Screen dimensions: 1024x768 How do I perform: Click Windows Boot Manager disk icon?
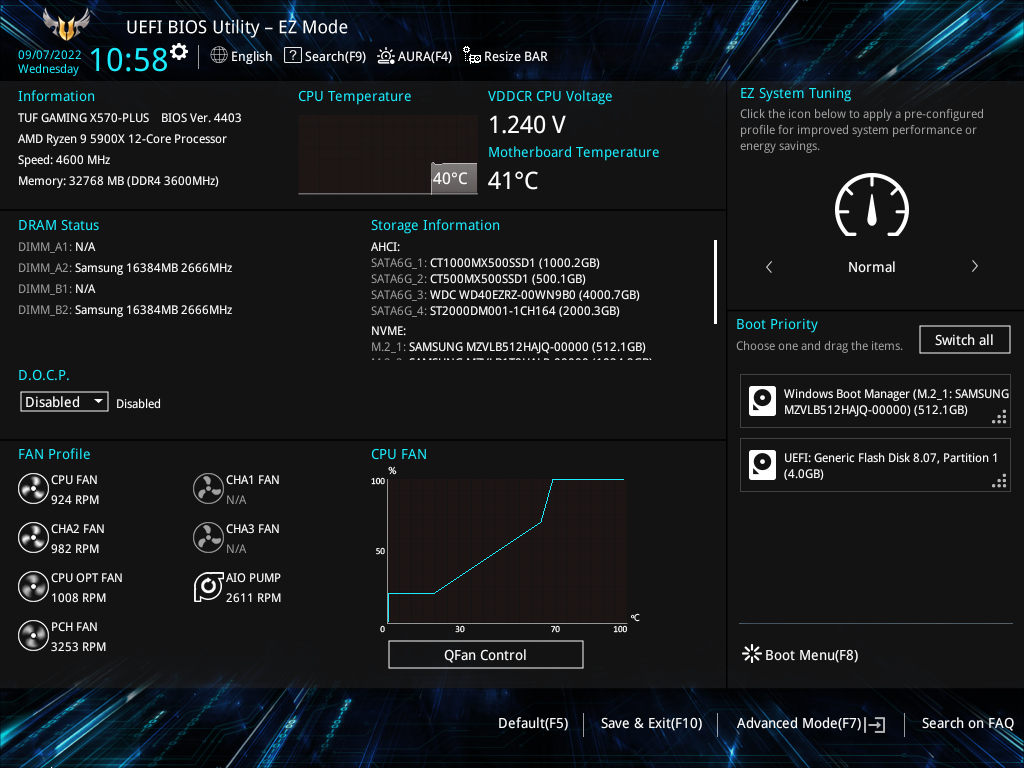[x=762, y=401]
